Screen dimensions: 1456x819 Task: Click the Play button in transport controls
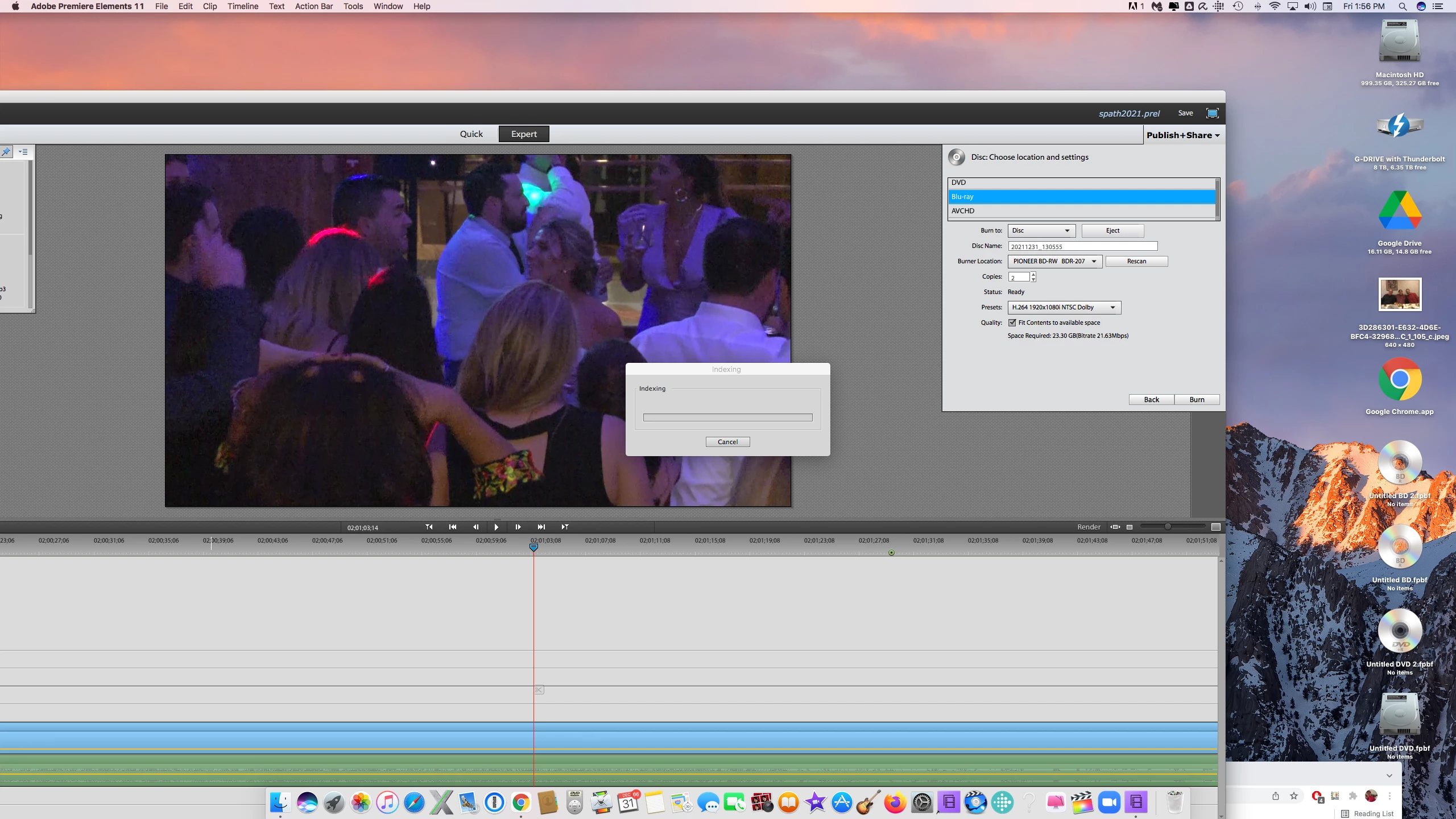[497, 527]
